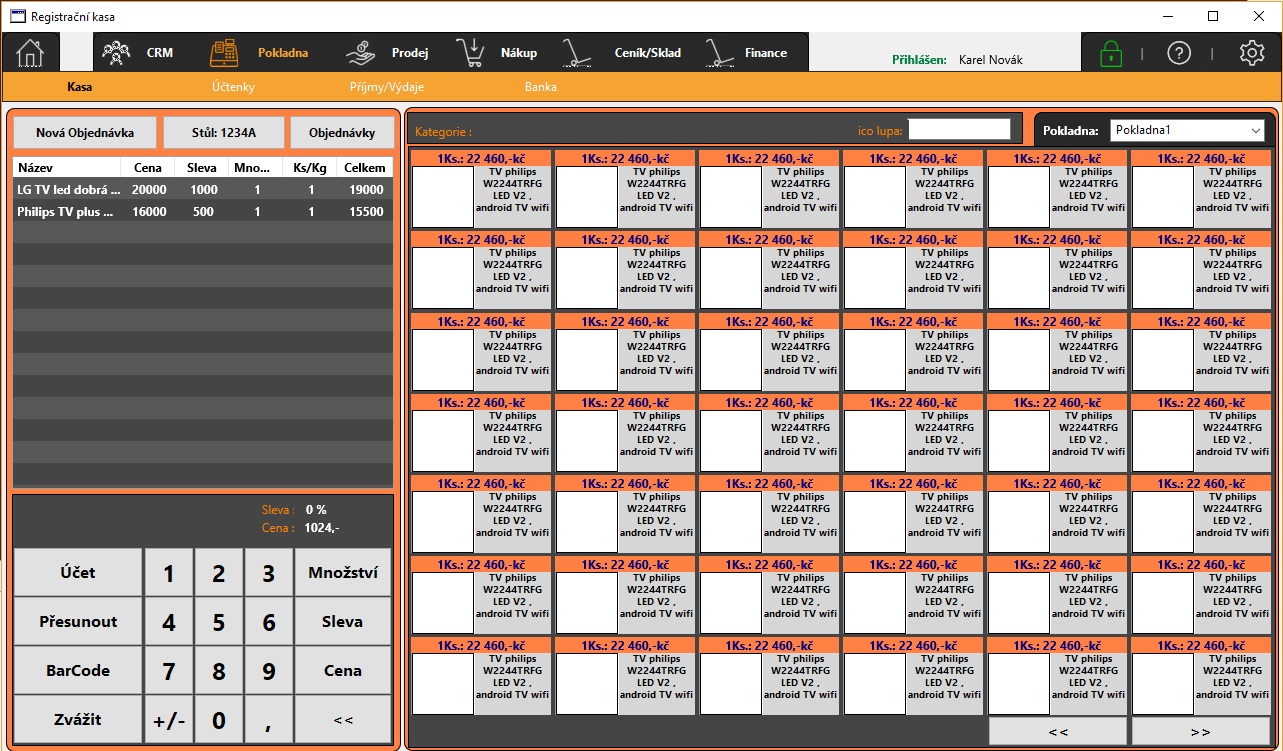The height and width of the screenshot is (751, 1283).
Task: Open the Objednávky list button
Action: [x=342, y=132]
